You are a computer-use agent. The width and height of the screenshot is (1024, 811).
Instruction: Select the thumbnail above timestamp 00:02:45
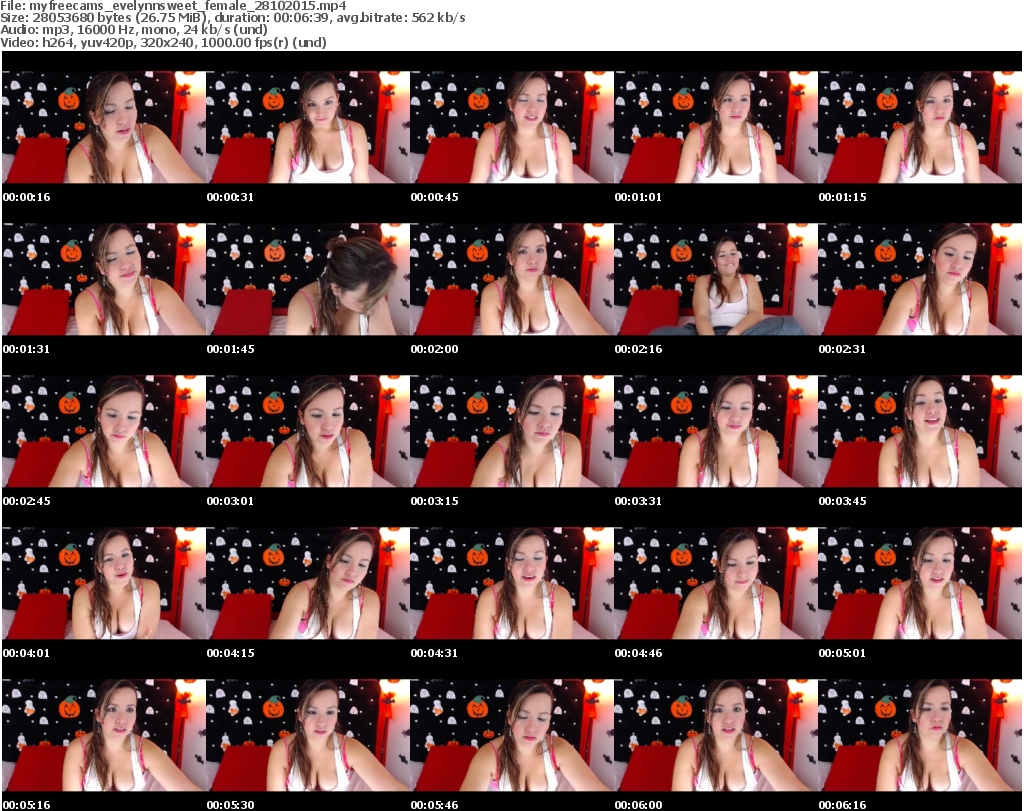[104, 432]
